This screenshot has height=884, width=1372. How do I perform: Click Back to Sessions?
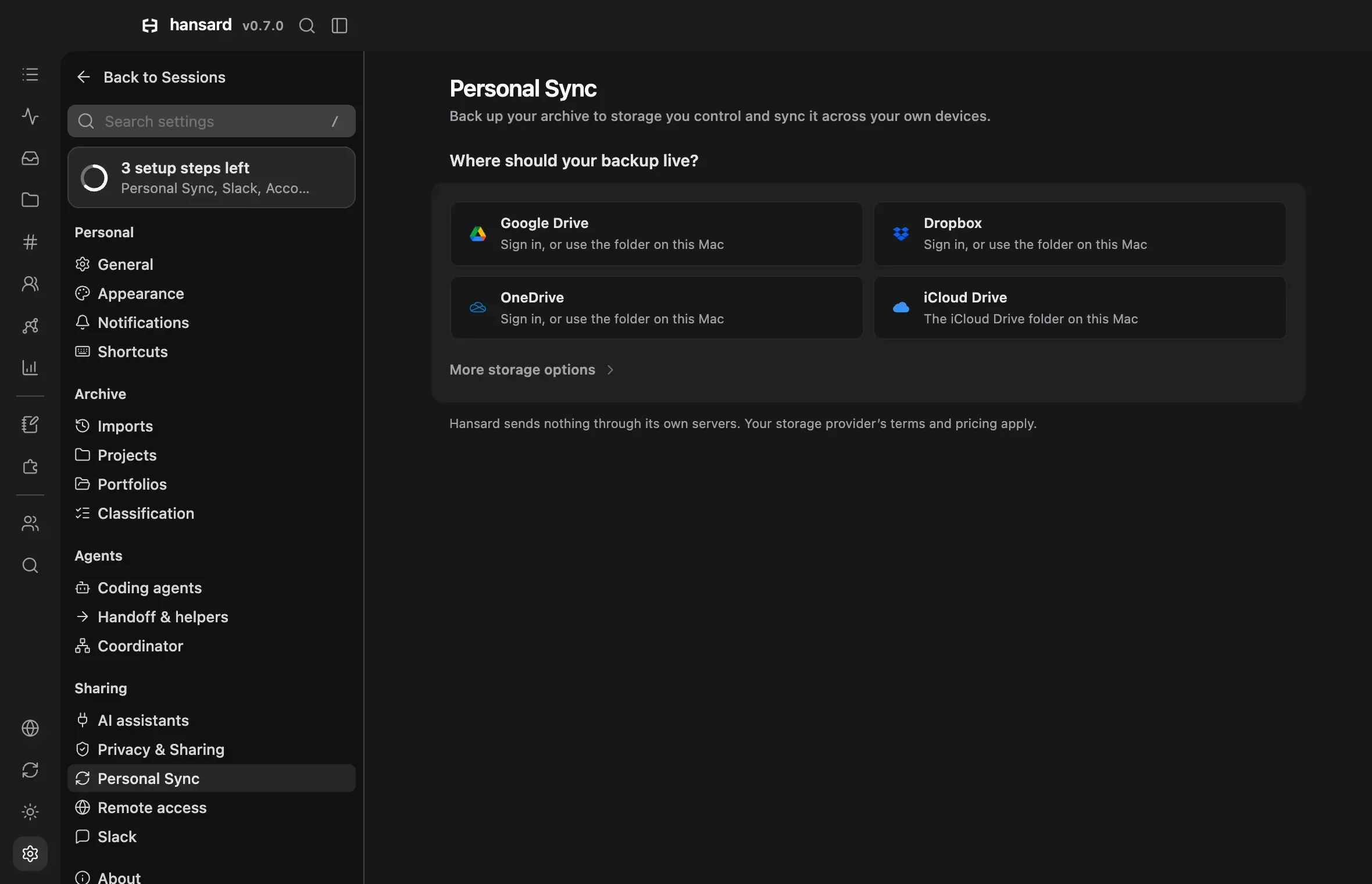(x=151, y=77)
